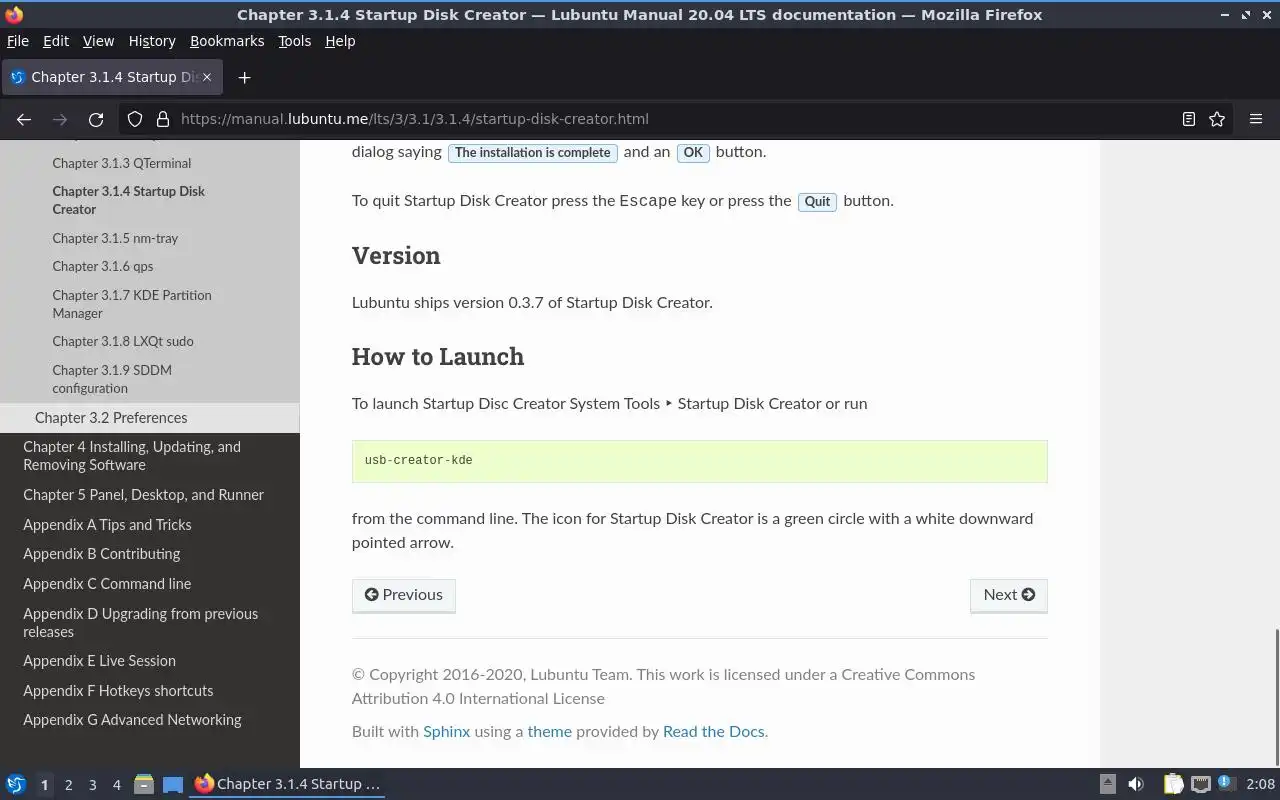Open Appendix C Command line
The height and width of the screenshot is (800, 1280).
[107, 584]
